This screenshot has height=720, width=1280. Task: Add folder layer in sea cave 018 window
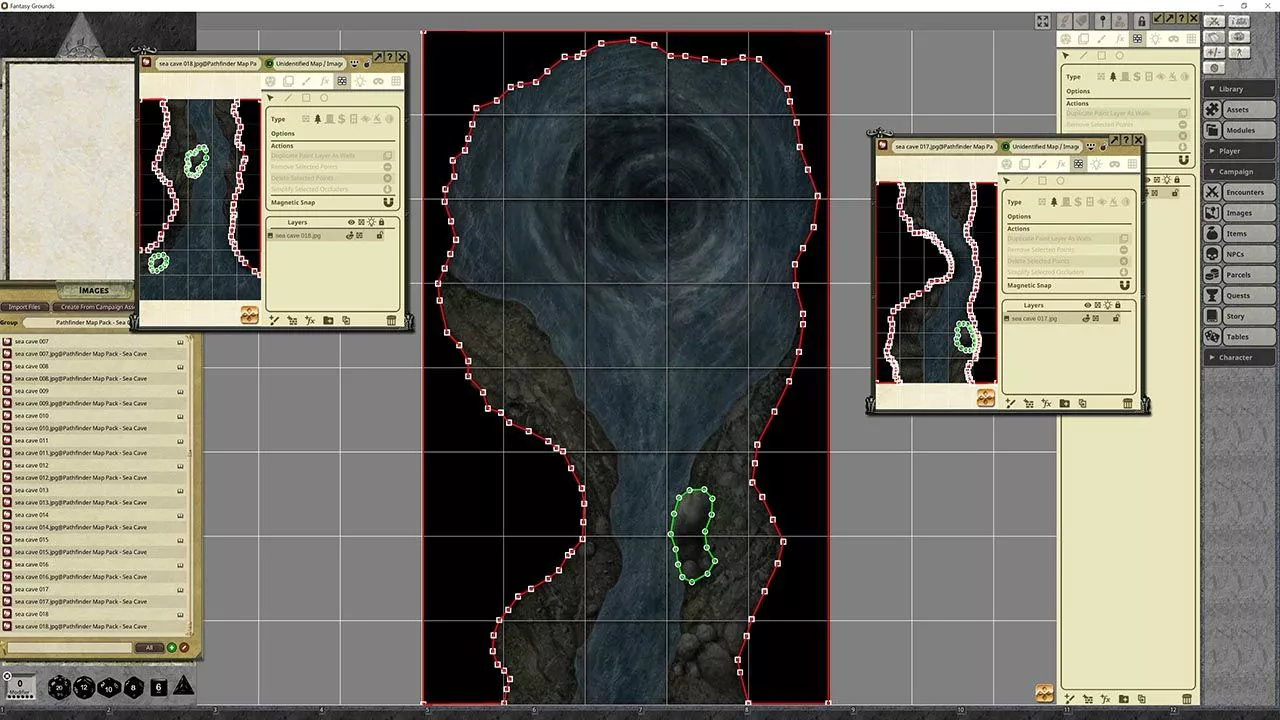coord(328,320)
